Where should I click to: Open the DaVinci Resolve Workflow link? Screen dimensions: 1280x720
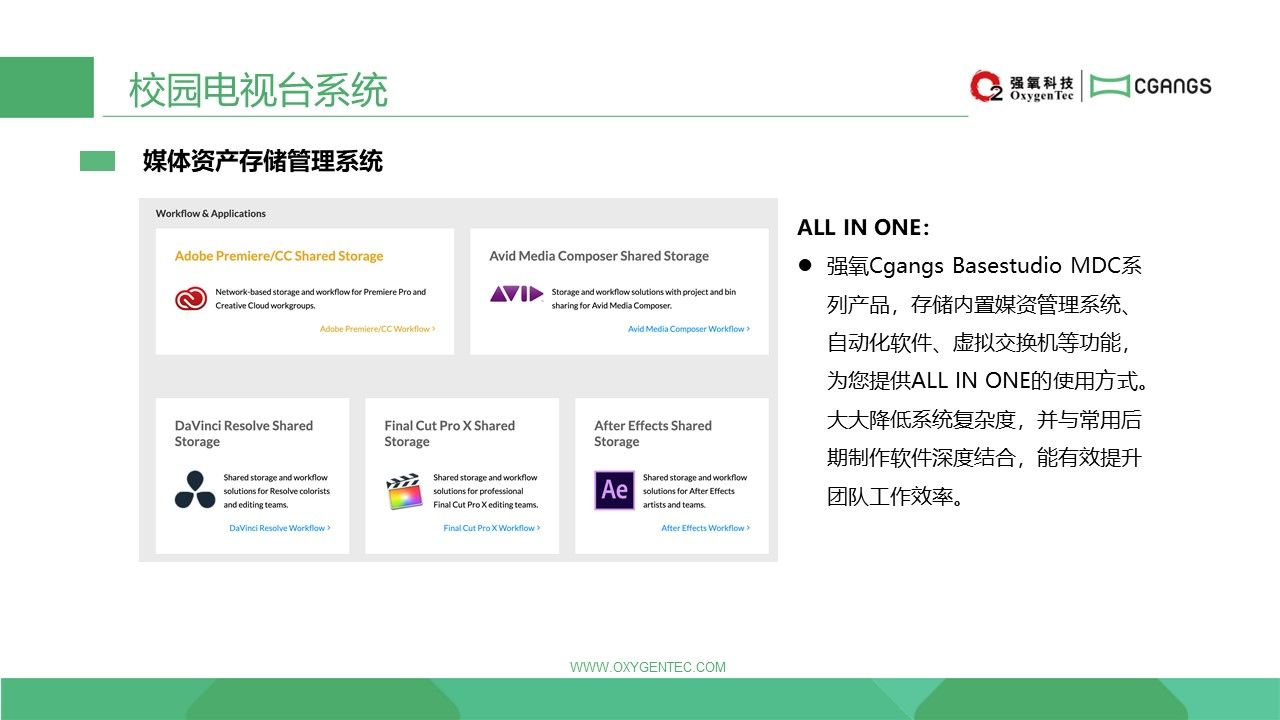(280, 528)
